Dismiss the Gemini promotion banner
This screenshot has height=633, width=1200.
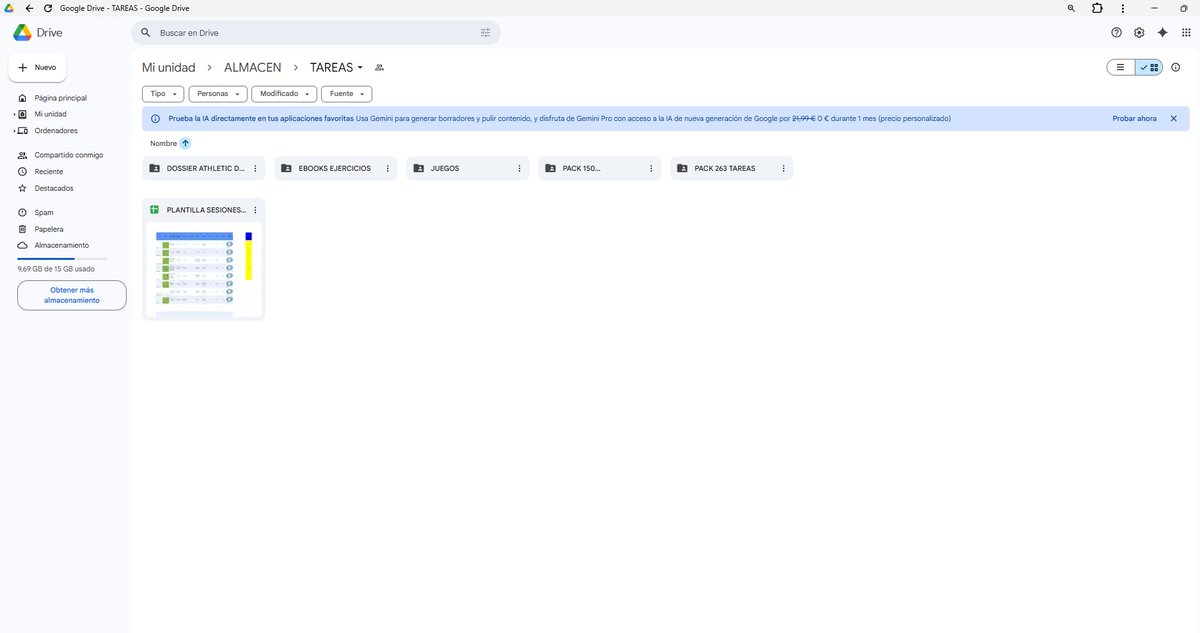click(x=1174, y=119)
